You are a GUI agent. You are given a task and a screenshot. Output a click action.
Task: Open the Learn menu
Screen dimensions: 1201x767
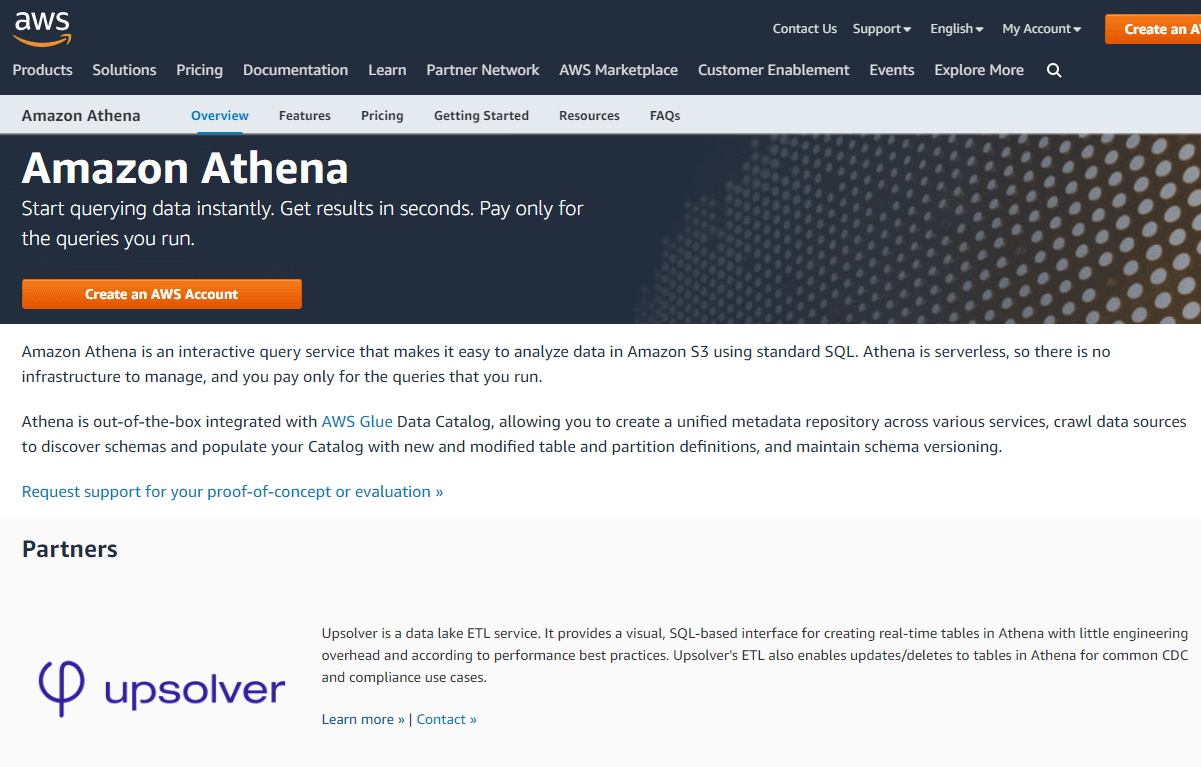click(x=387, y=70)
